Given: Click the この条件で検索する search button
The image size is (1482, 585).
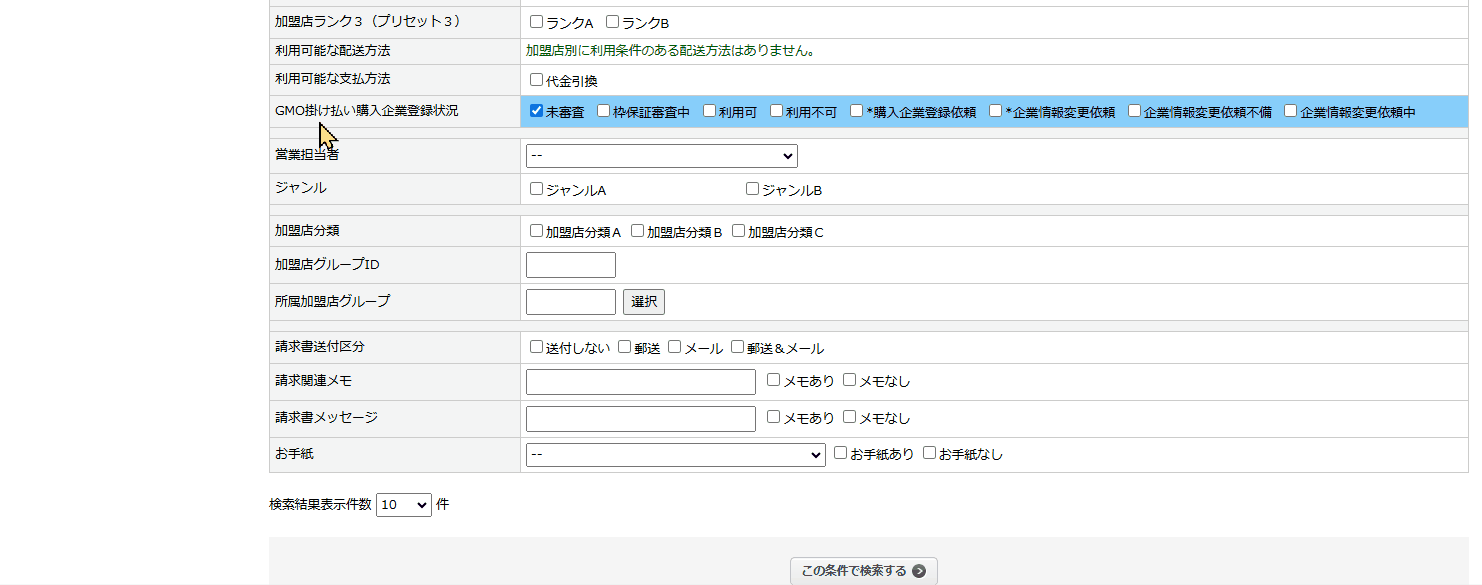Looking at the screenshot, I should (863, 571).
